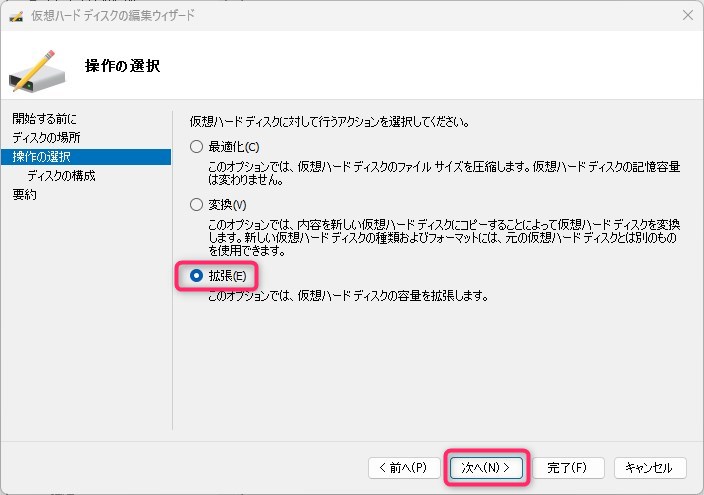Click the wizard icon in the title bar
Image resolution: width=704 pixels, height=495 pixels.
15,16
